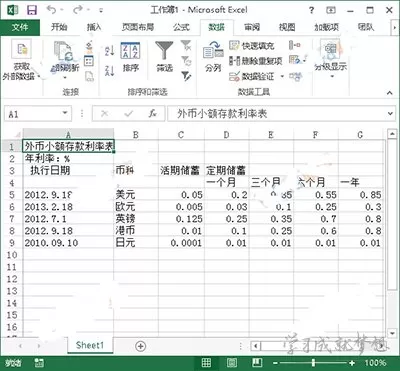
Task: Select cell containing 2010.09.10
Action: pyautogui.click(x=68, y=243)
